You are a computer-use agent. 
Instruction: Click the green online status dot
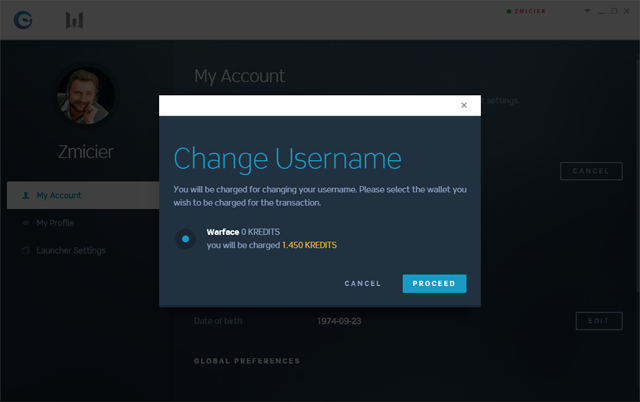pyautogui.click(x=510, y=12)
